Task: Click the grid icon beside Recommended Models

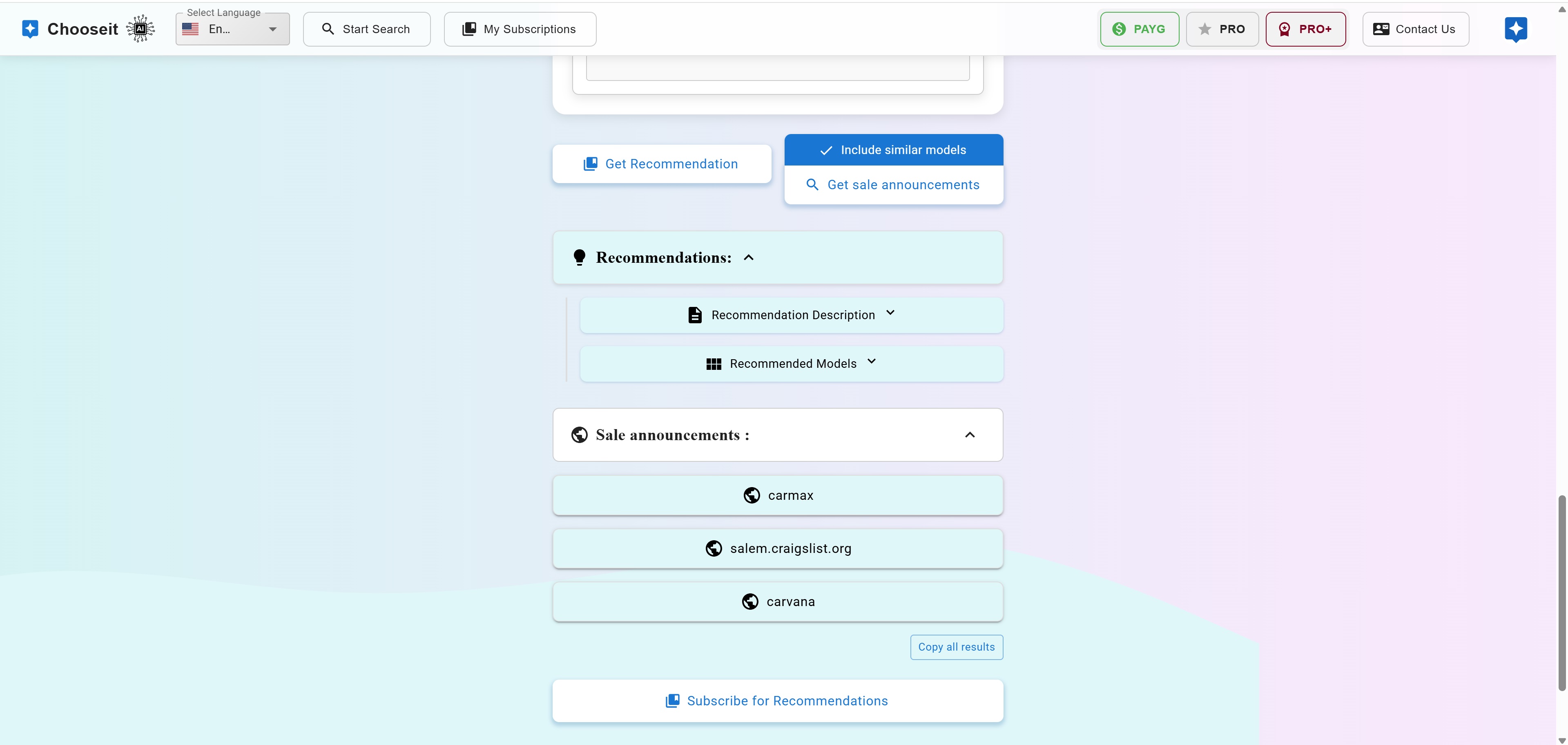Action: point(714,364)
